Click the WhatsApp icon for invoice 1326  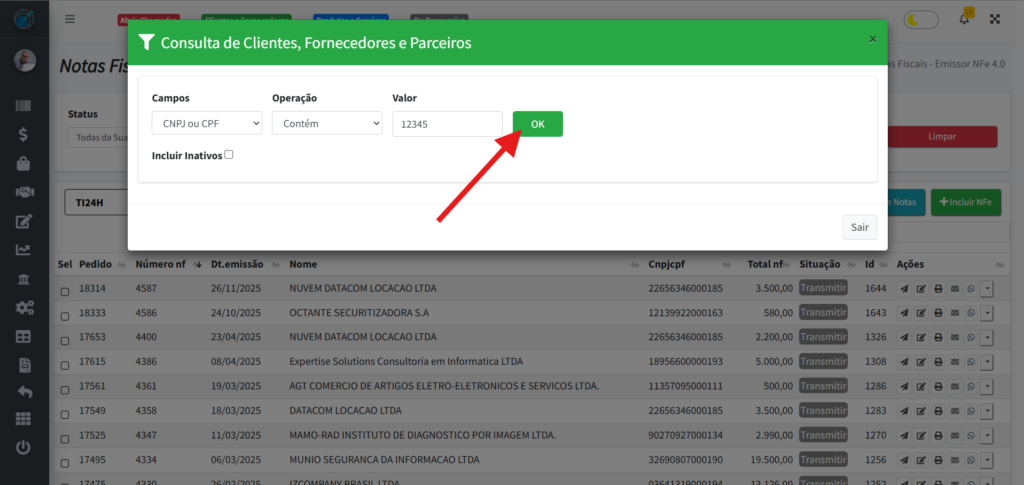[970, 337]
